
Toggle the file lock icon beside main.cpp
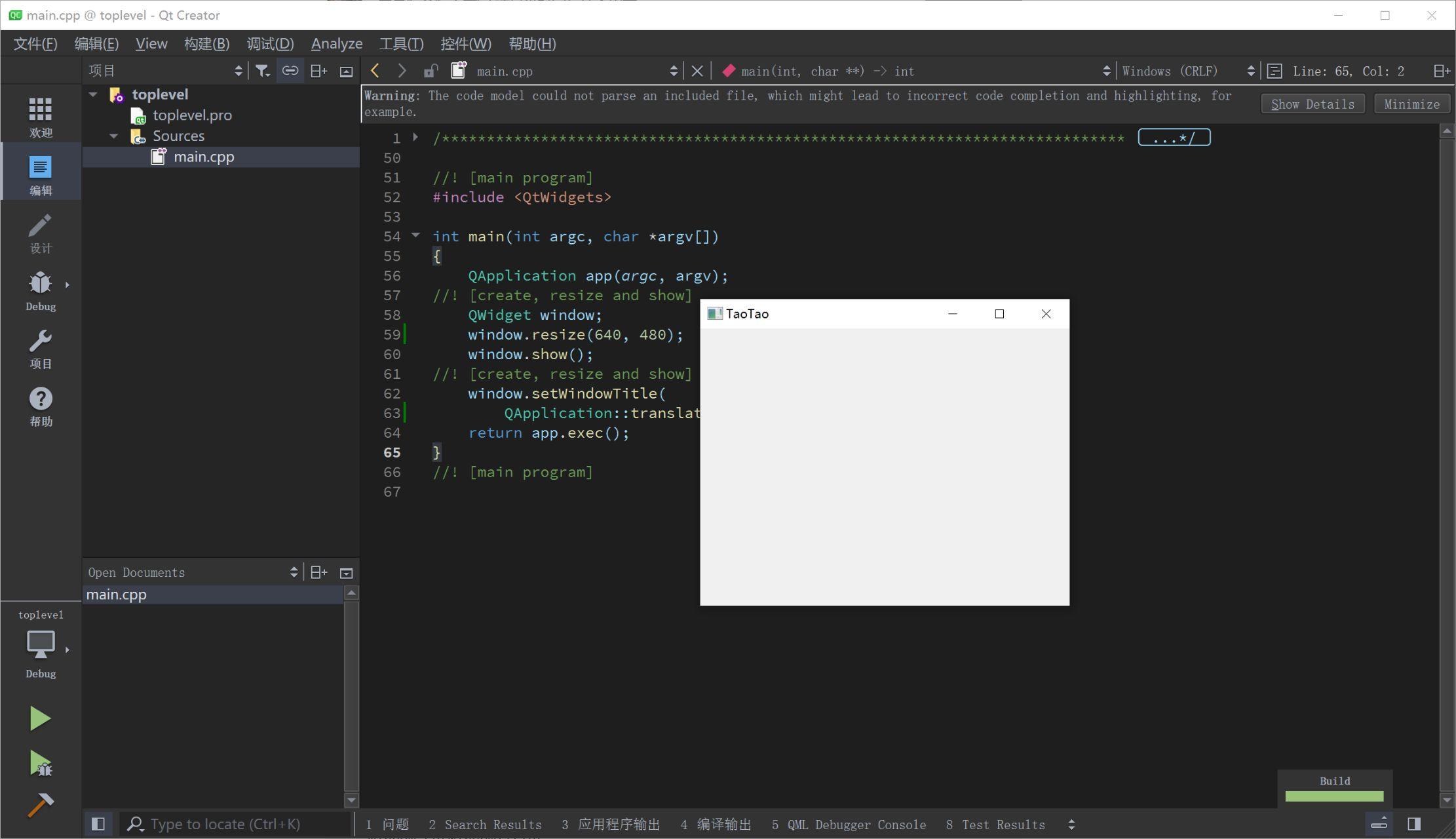[x=431, y=70]
